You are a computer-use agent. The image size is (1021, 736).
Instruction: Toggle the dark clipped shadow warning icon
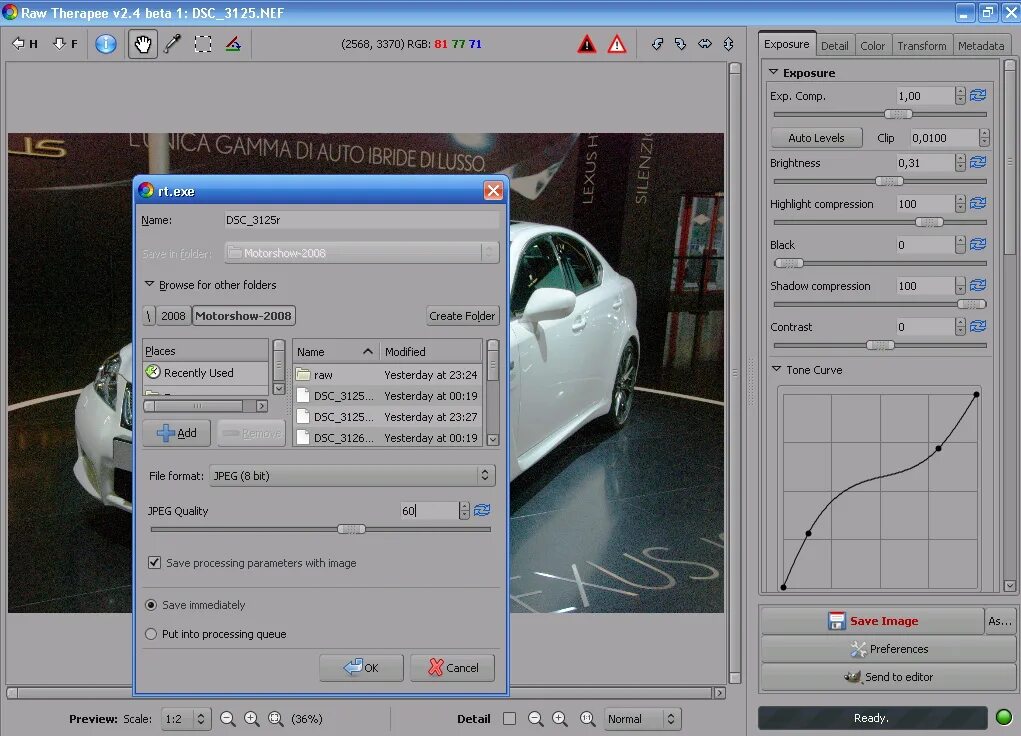pos(587,44)
